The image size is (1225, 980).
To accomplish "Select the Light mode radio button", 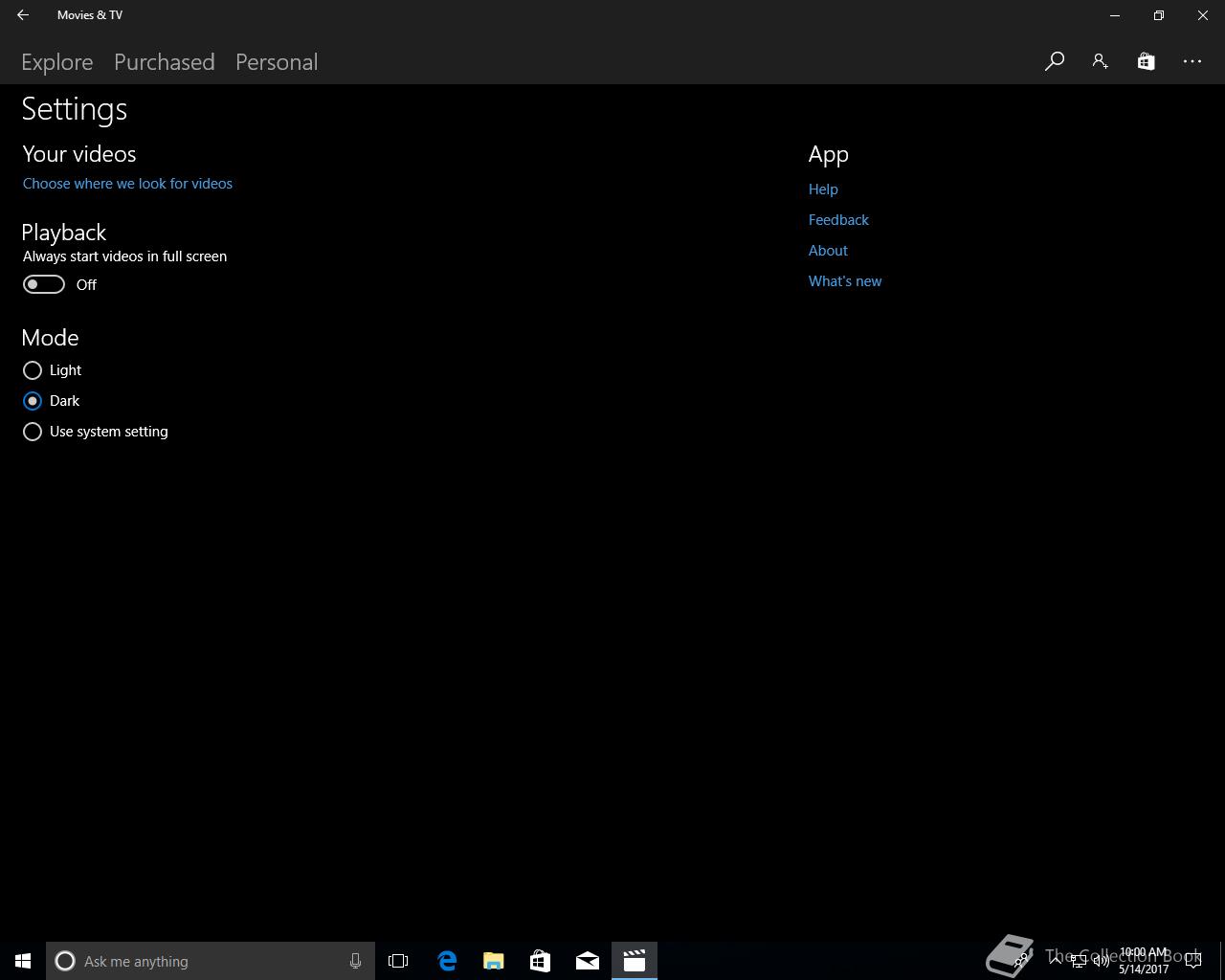I will [x=33, y=370].
